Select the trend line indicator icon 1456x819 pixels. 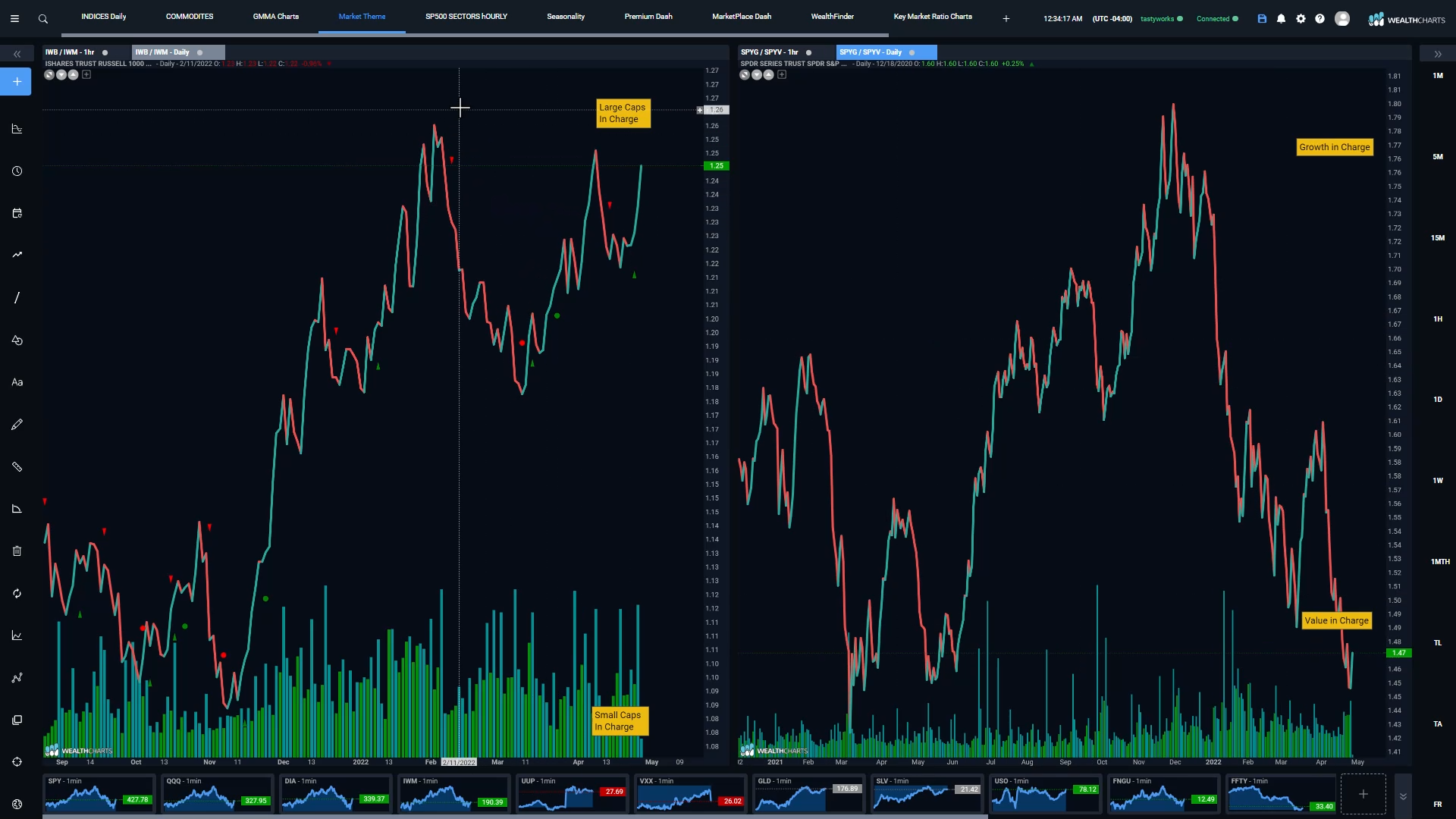(x=17, y=255)
